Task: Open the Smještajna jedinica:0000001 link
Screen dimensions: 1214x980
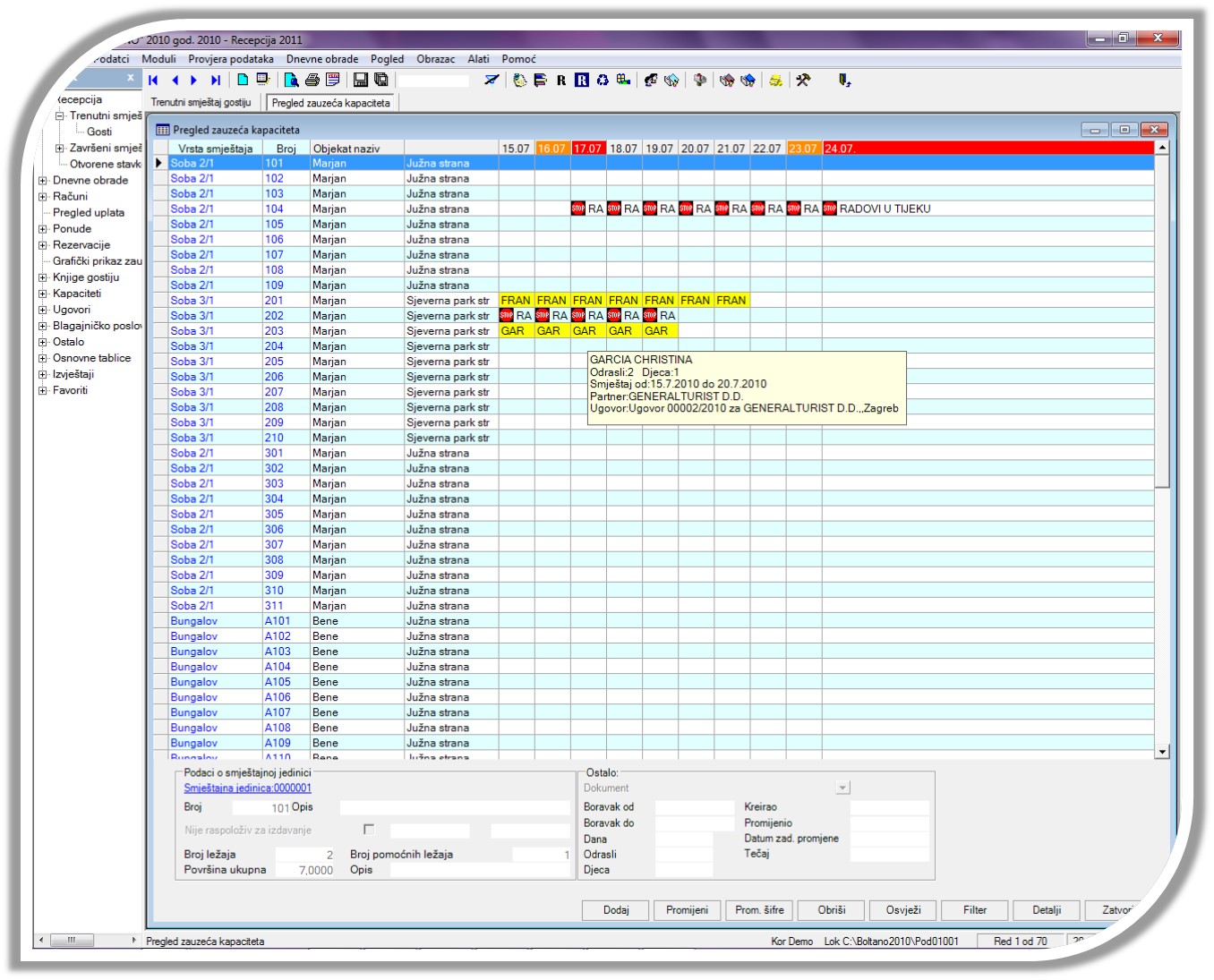Action: 247,788
